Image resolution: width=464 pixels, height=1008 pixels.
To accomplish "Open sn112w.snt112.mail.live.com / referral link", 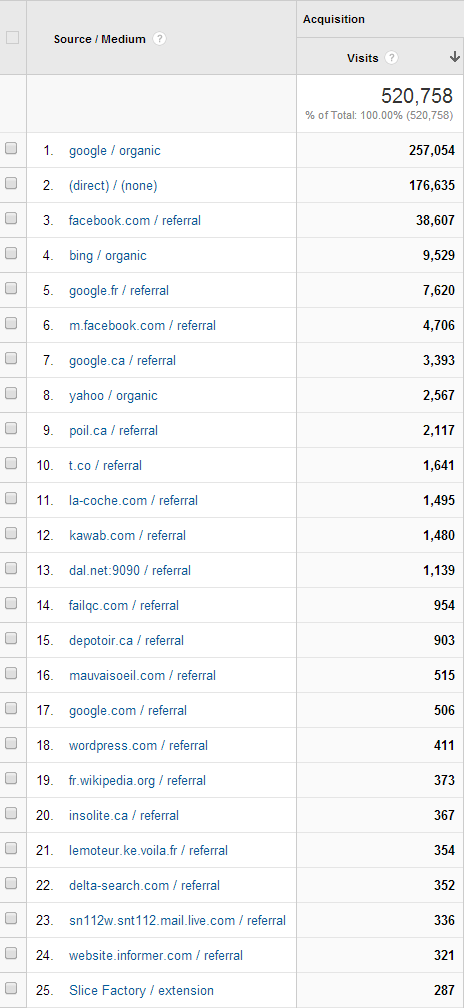I will [x=177, y=921].
